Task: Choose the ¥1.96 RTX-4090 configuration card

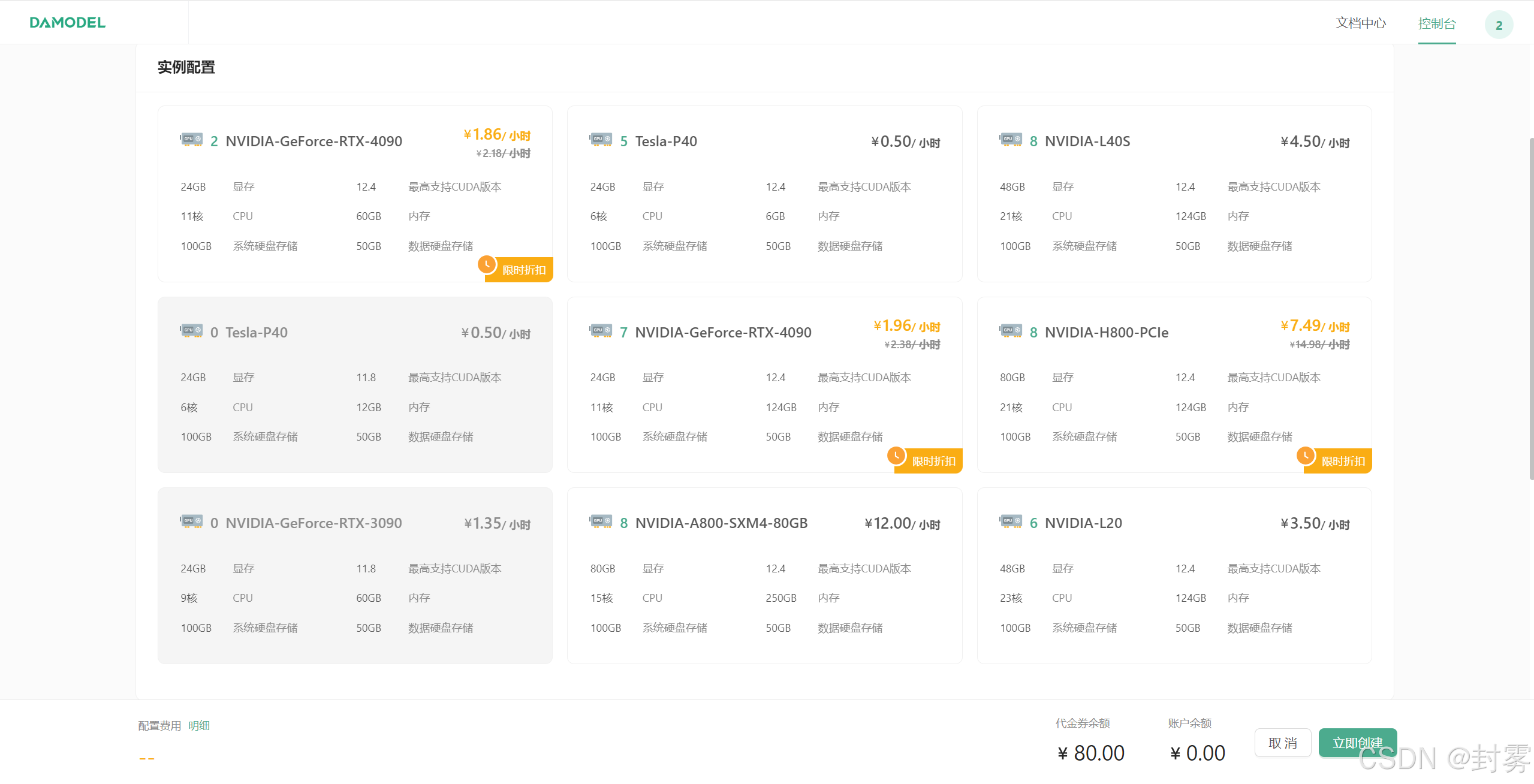Action: pos(764,385)
